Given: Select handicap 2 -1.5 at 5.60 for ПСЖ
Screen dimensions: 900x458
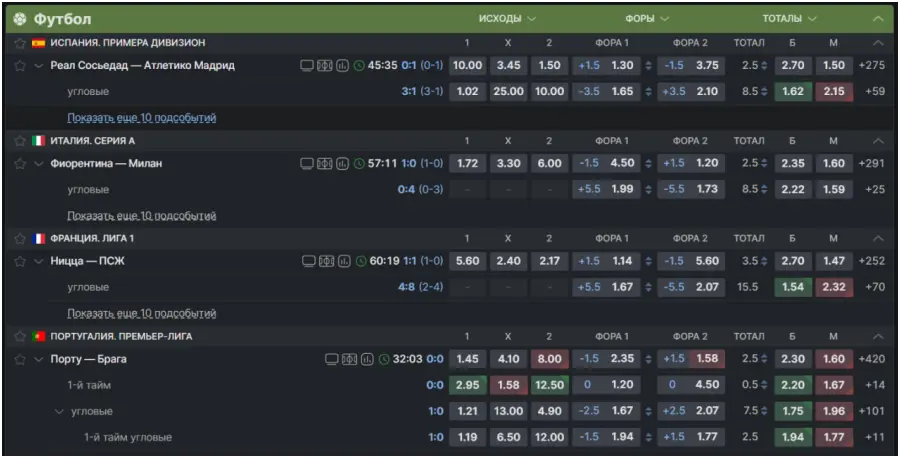Looking at the screenshot, I should (x=691, y=261).
